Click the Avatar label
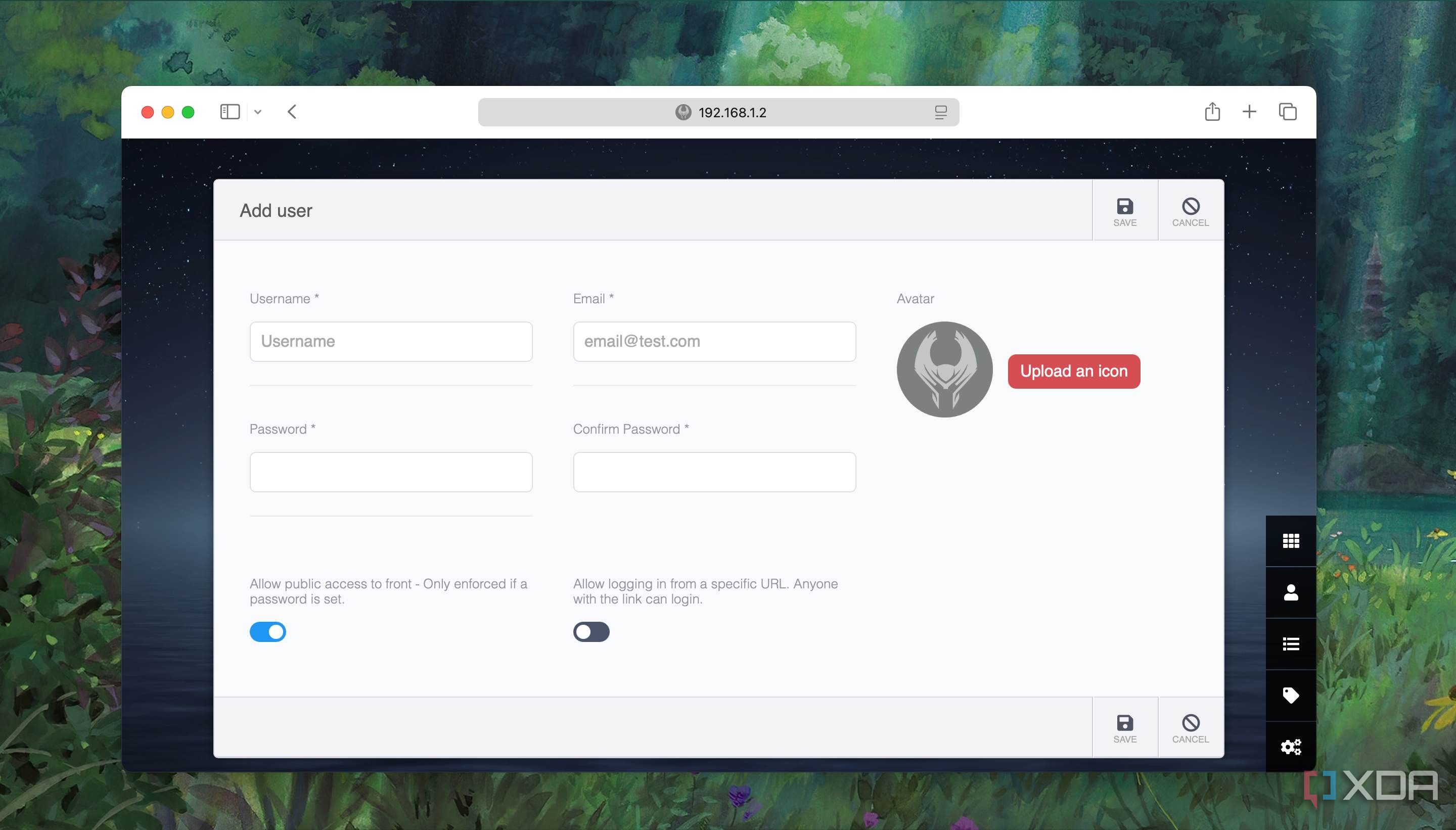This screenshot has height=830, width=1456. [915, 299]
